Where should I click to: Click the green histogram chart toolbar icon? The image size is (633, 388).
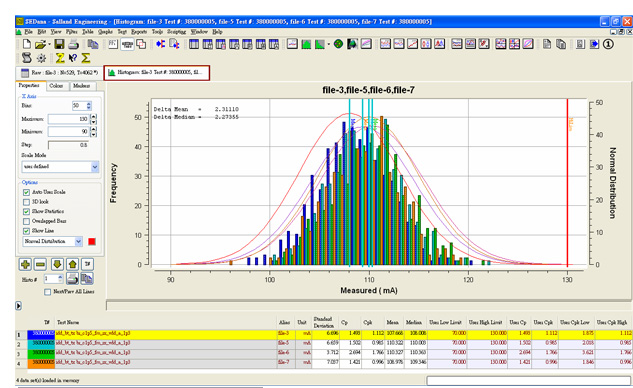pyautogui.click(x=306, y=44)
